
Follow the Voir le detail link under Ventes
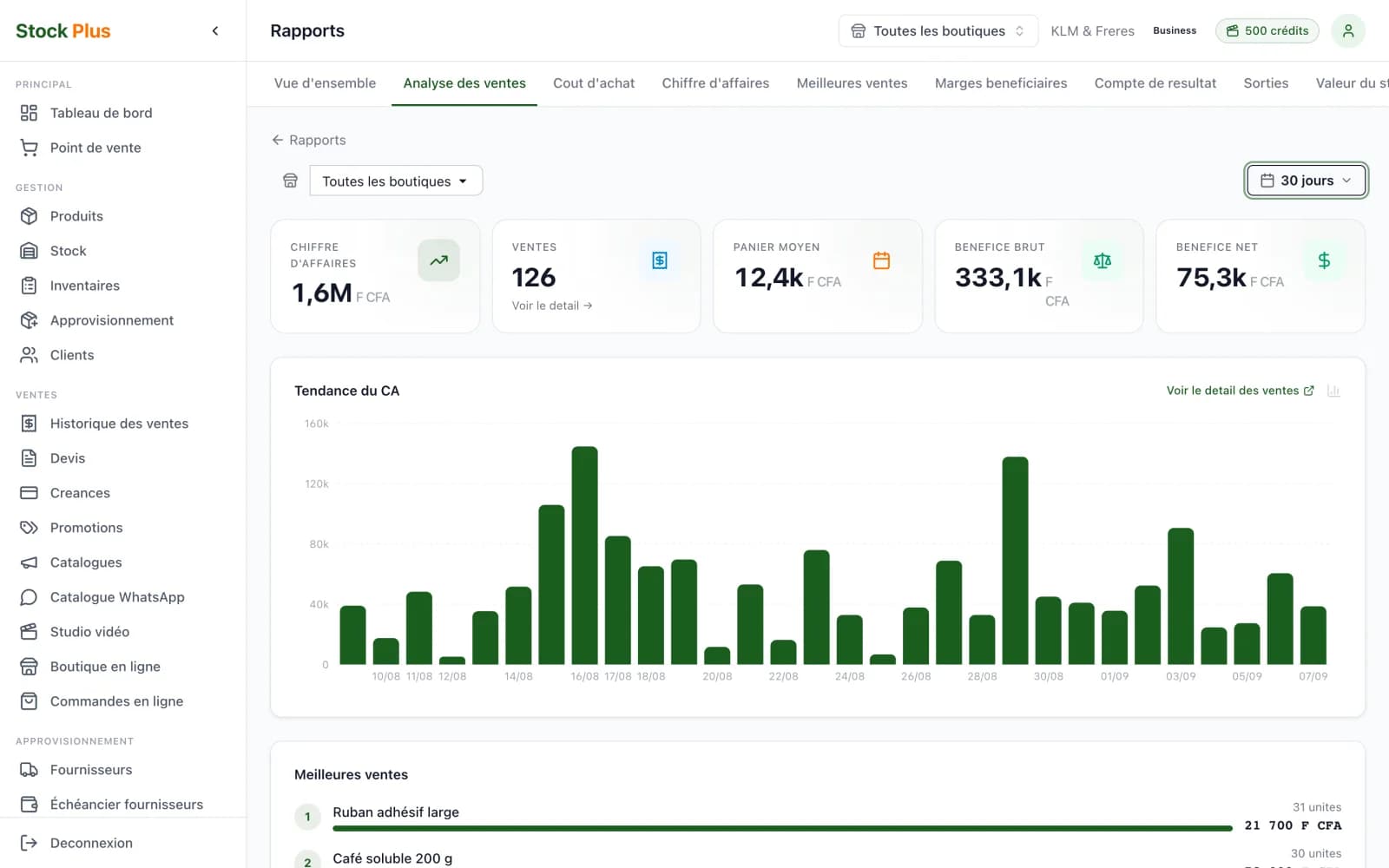552,306
